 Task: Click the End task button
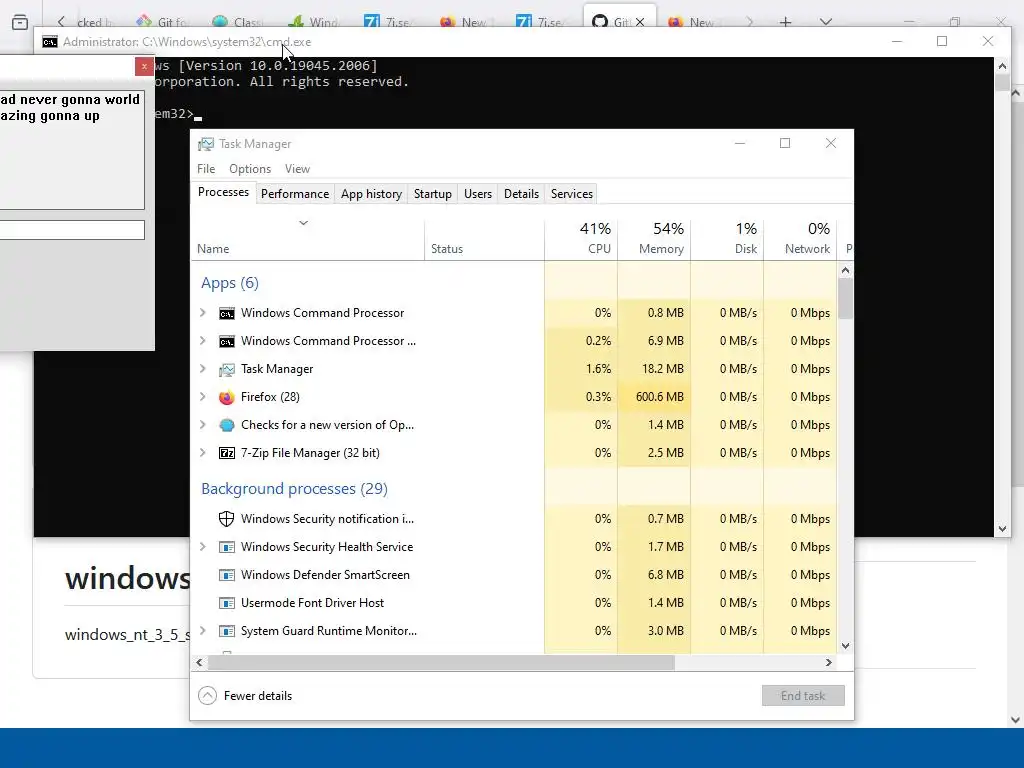click(803, 696)
